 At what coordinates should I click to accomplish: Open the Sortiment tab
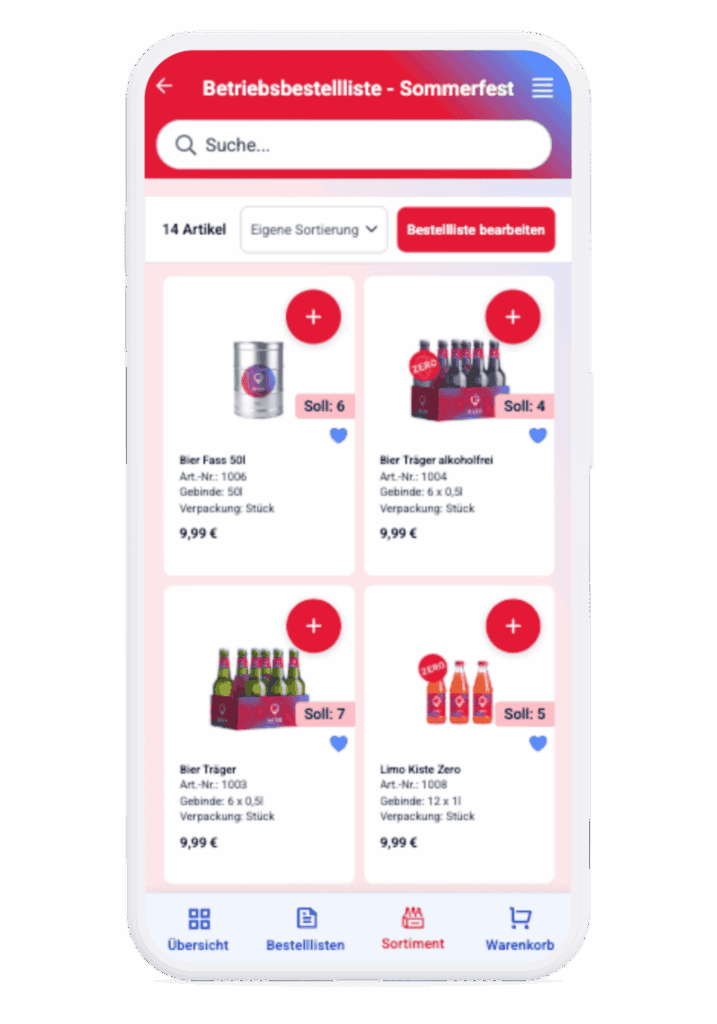[413, 929]
